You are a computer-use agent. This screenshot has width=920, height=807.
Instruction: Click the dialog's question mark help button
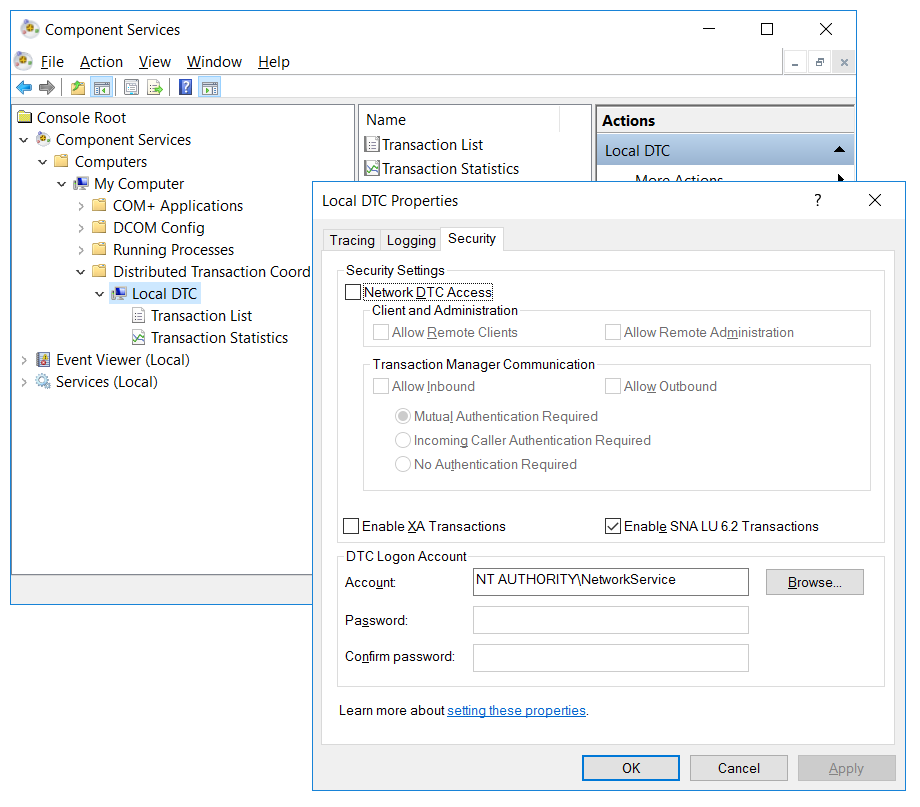(817, 200)
